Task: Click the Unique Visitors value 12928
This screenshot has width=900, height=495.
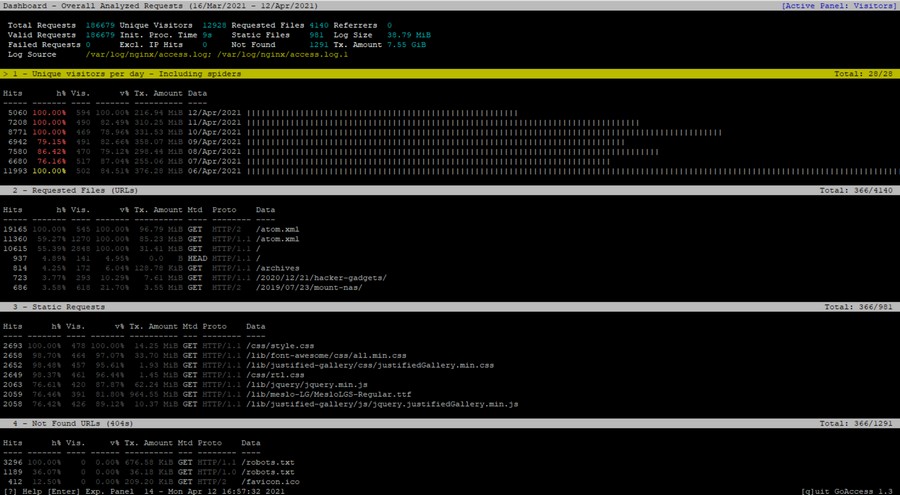Action: click(214, 25)
